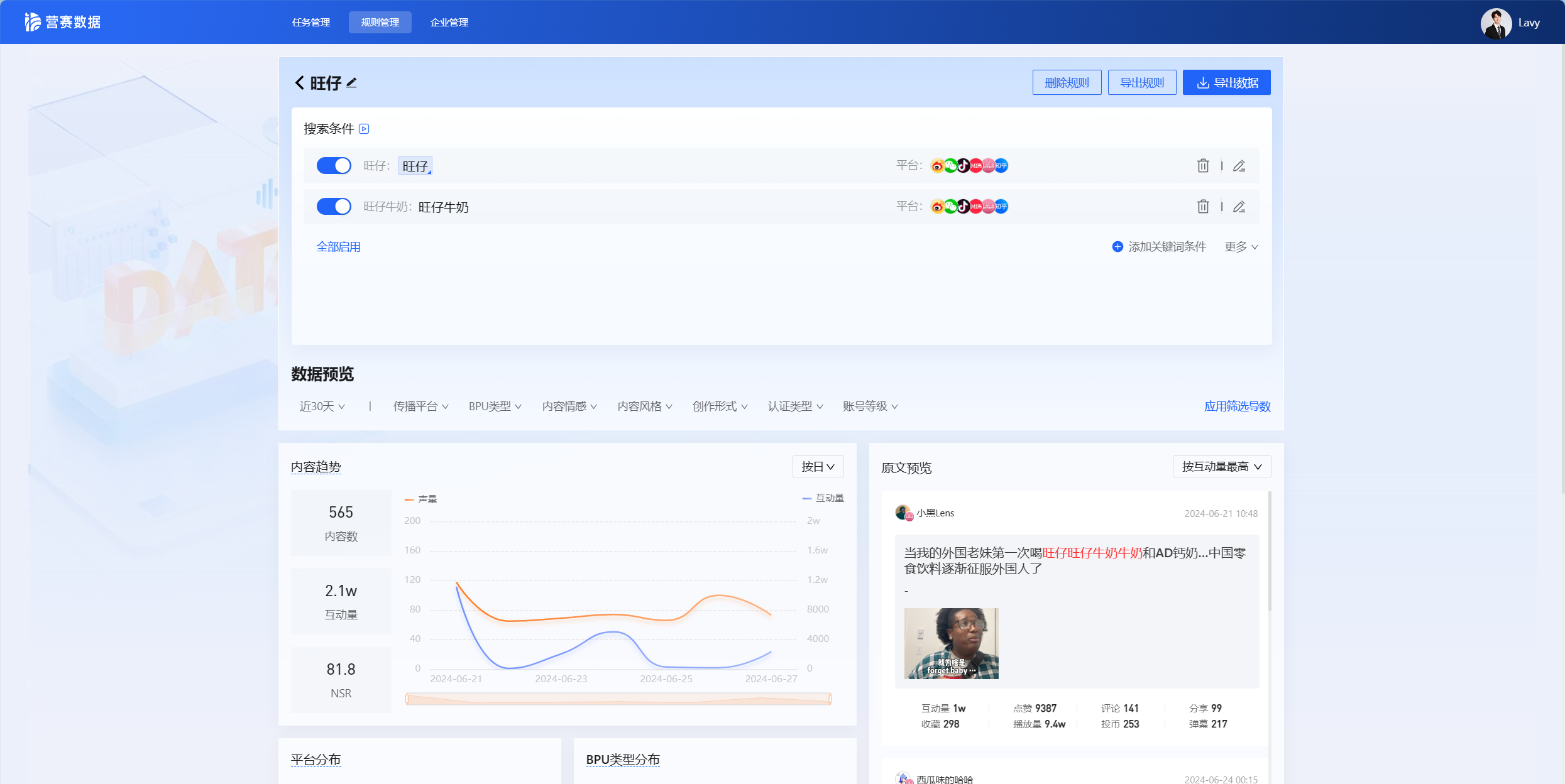Toggle the 互动量 legend series in chart
1565x784 pixels.
pos(823,498)
